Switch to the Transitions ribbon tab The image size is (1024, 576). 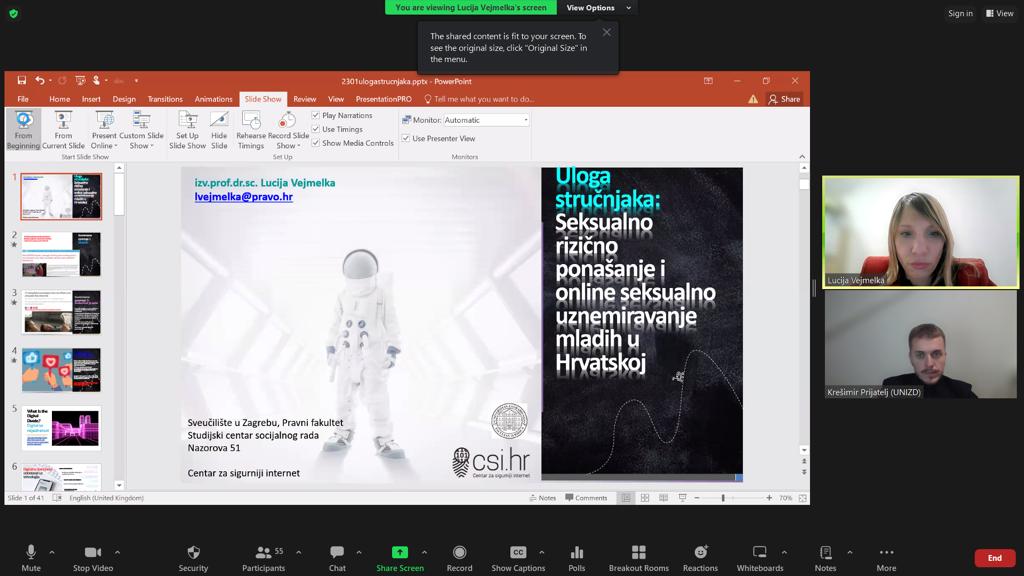coord(165,99)
